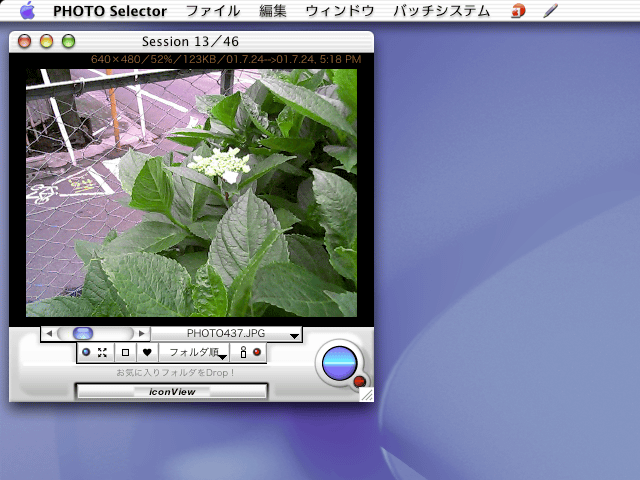Screen dimensions: 640x480
Task: Open the PHOTO437.JPG file dropdown
Action: [227, 333]
